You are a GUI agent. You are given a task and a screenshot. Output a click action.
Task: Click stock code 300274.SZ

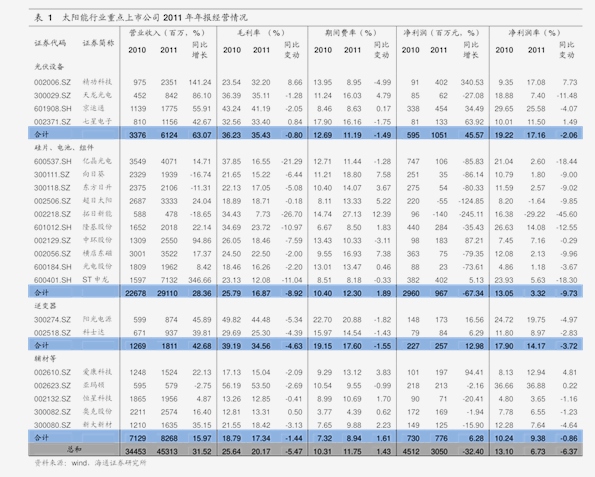52,320
